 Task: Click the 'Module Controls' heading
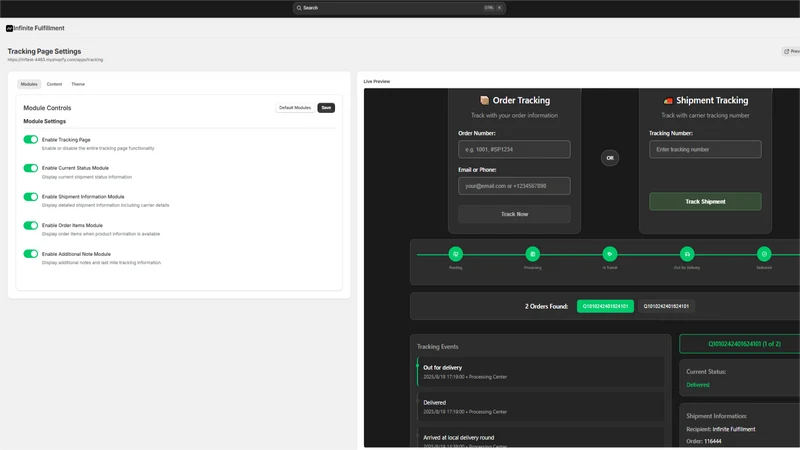(x=47, y=108)
